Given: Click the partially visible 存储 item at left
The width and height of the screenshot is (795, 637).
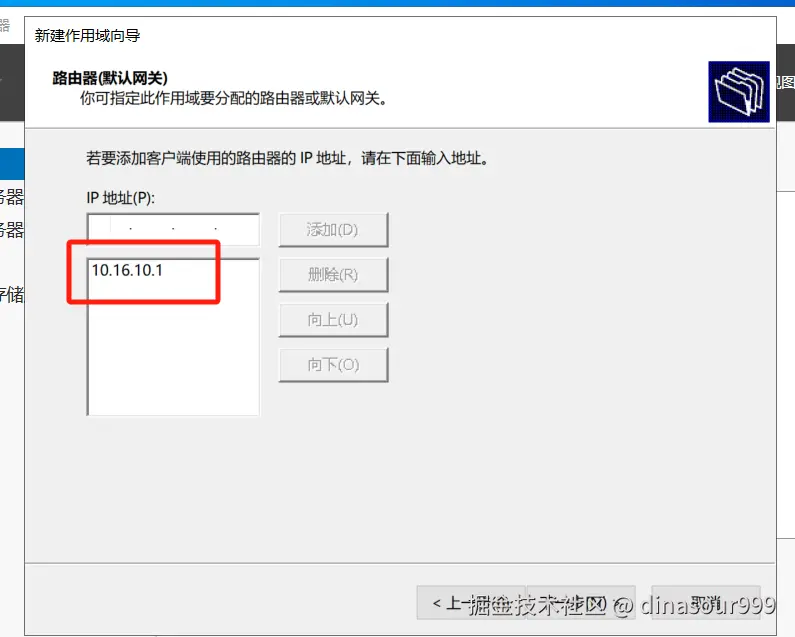Looking at the screenshot, I should point(12,294).
